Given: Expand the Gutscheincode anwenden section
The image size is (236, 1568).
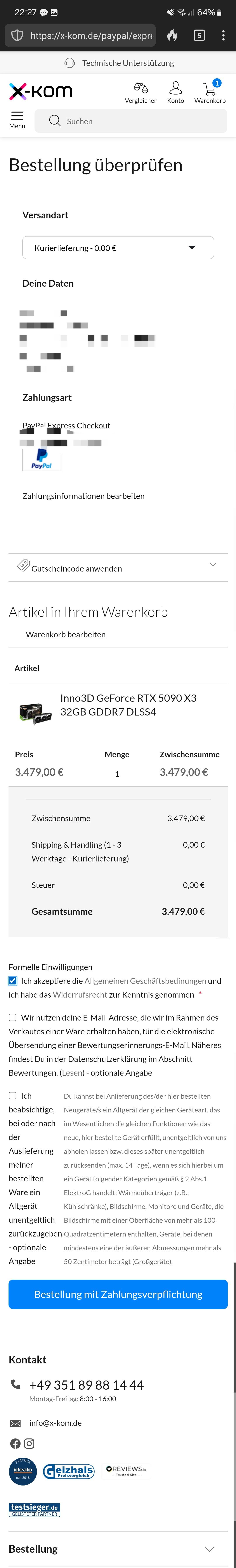Looking at the screenshot, I should coord(118,567).
